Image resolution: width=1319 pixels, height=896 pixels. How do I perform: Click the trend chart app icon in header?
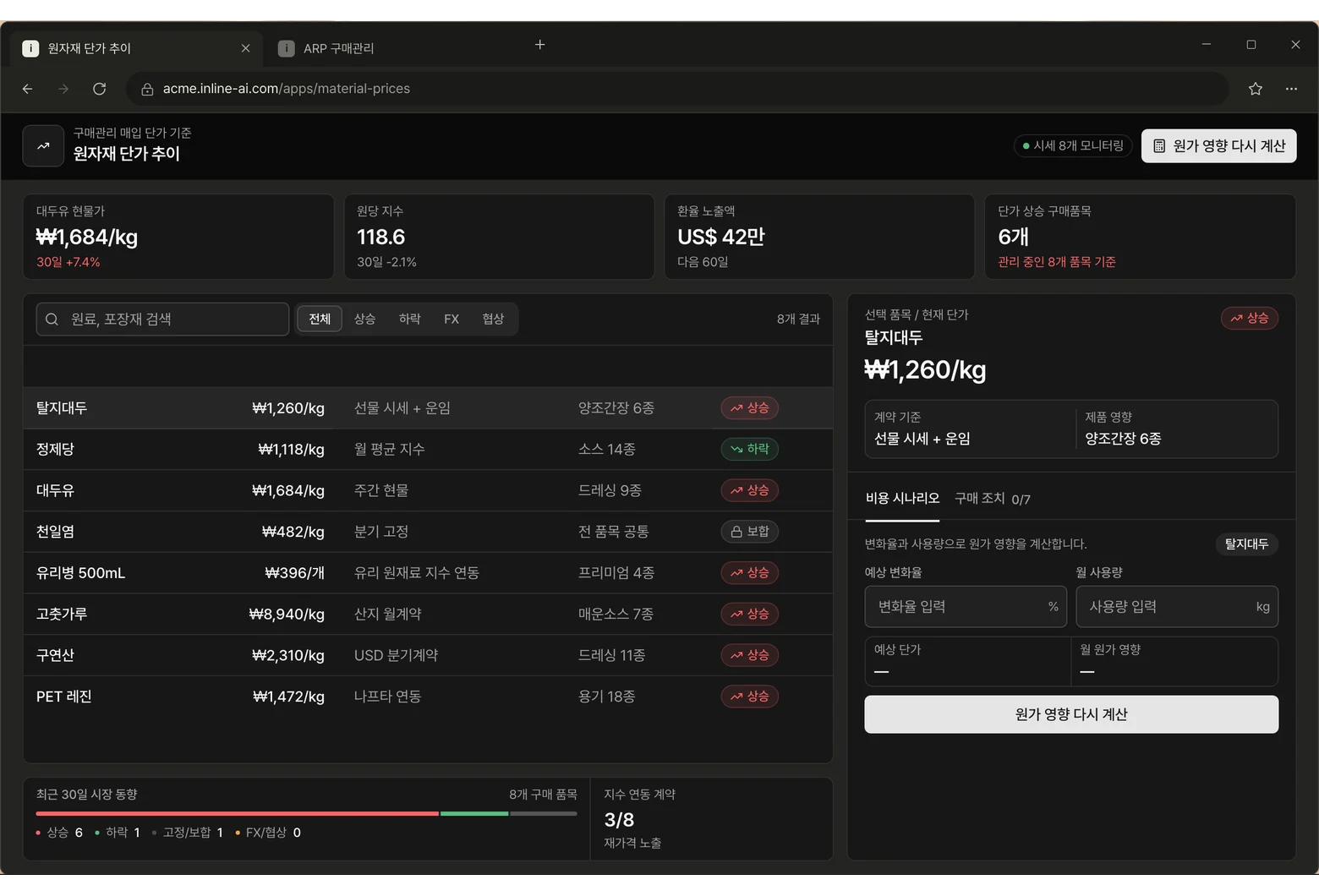point(43,145)
